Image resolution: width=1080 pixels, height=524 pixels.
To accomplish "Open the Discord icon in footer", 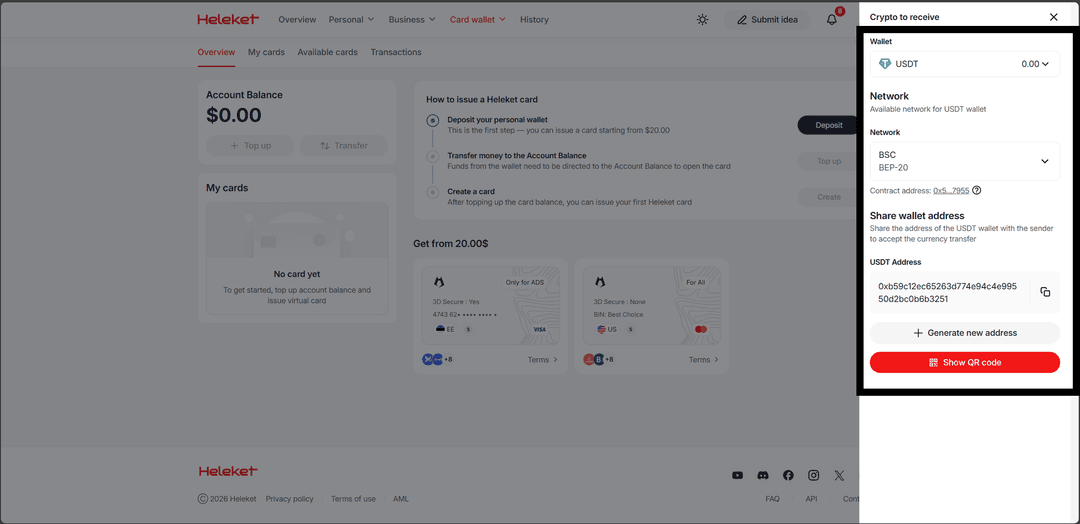I will click(763, 476).
